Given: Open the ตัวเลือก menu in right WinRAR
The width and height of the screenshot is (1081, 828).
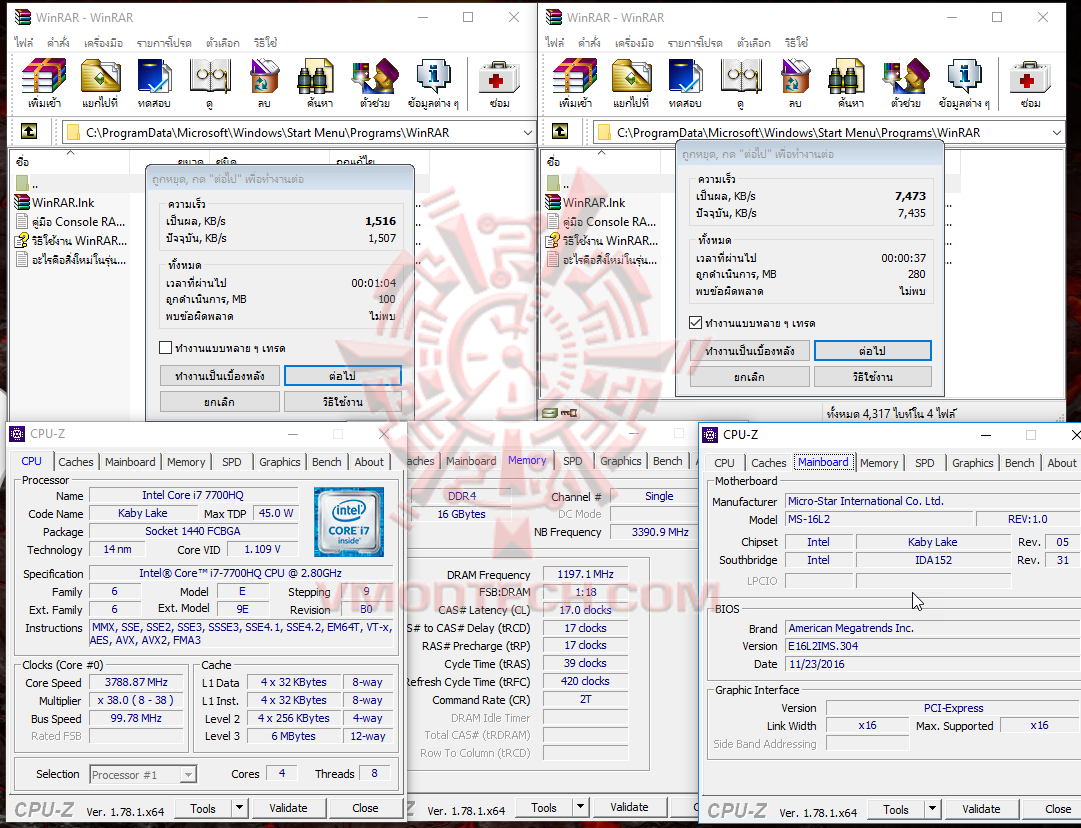Looking at the screenshot, I should coord(753,43).
